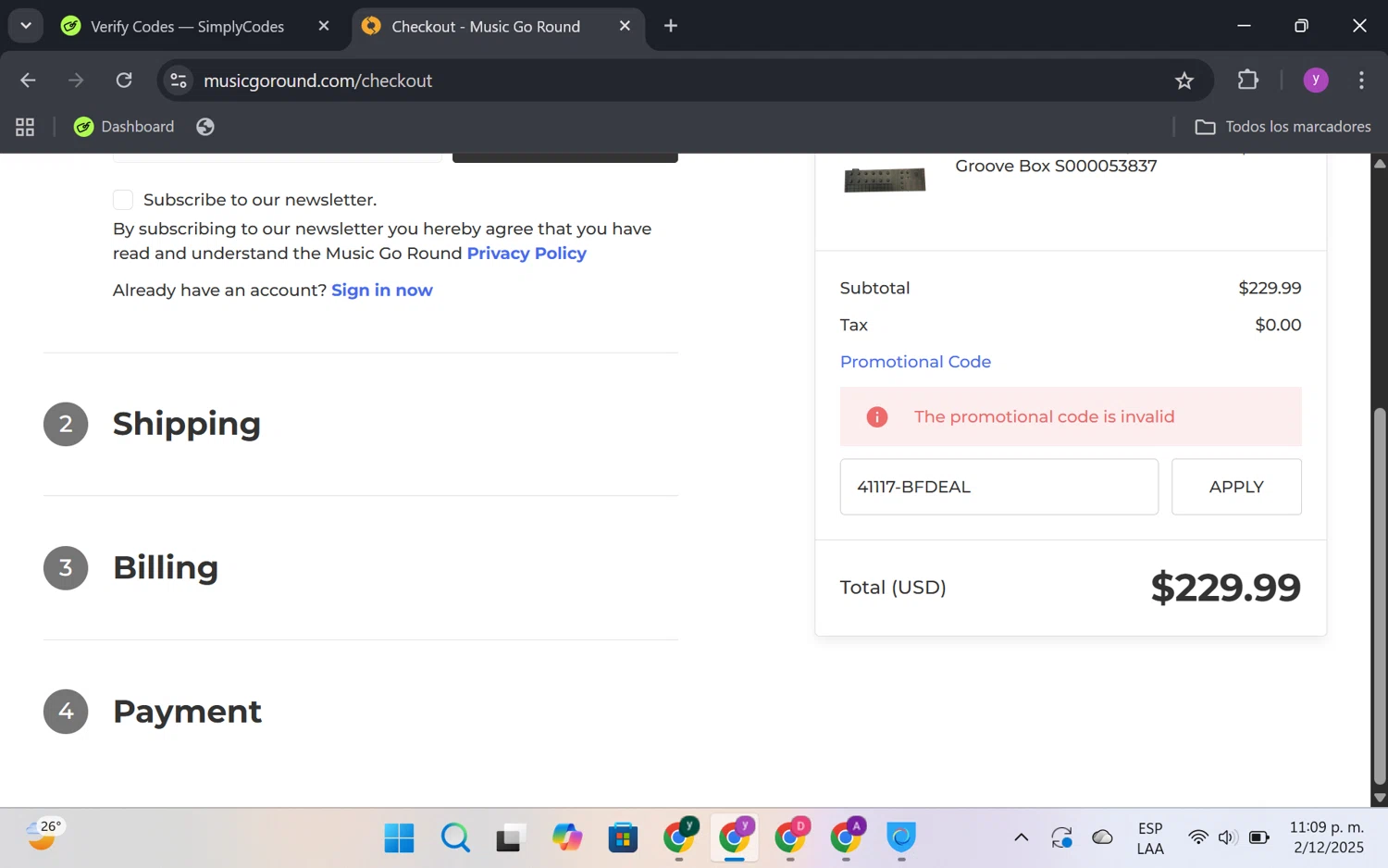
Task: Check Subscribe to our newsletter box
Action: click(x=123, y=200)
